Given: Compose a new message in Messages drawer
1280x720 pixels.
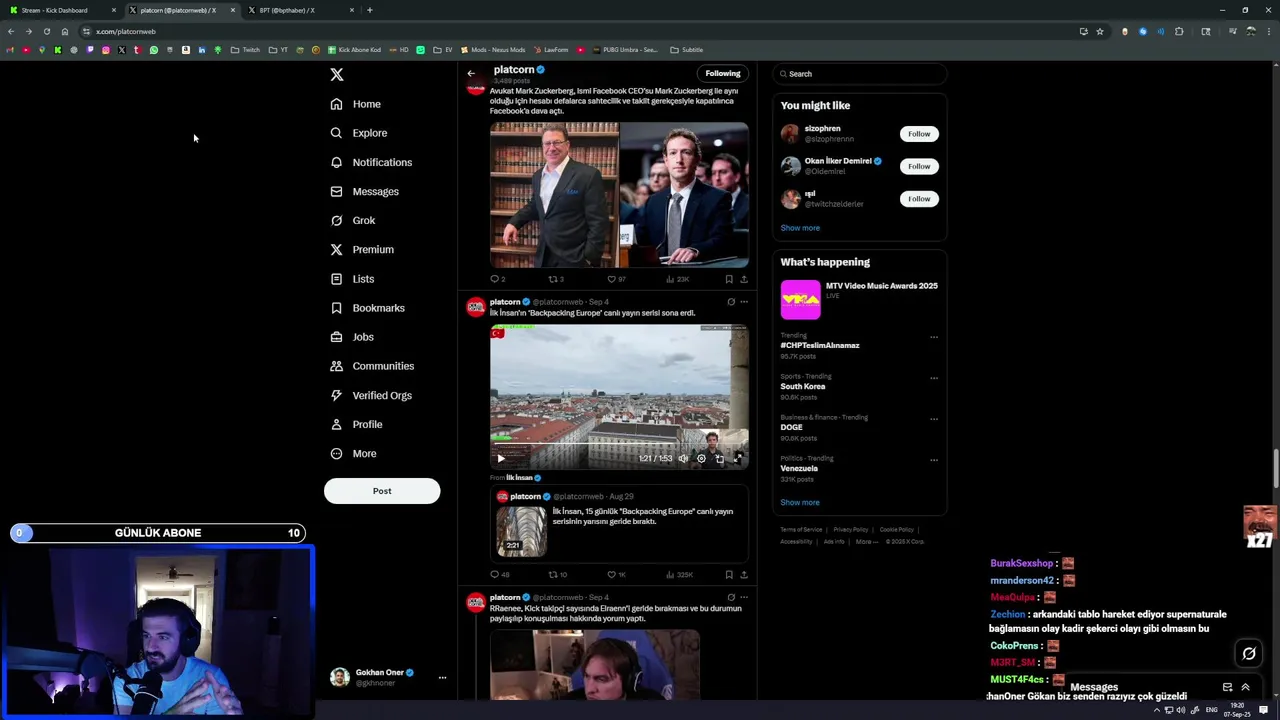Looking at the screenshot, I should 1227,687.
